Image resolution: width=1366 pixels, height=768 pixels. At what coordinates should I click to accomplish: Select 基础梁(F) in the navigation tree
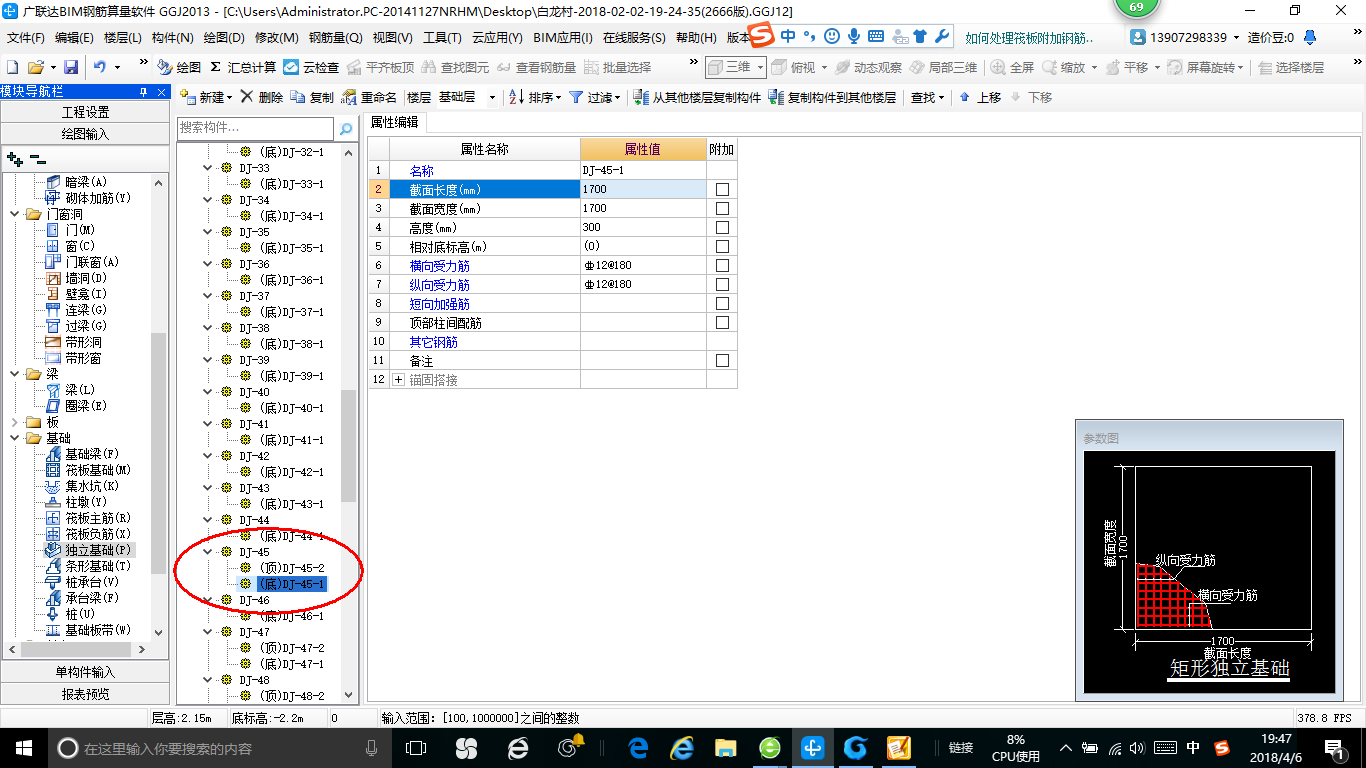(83, 454)
